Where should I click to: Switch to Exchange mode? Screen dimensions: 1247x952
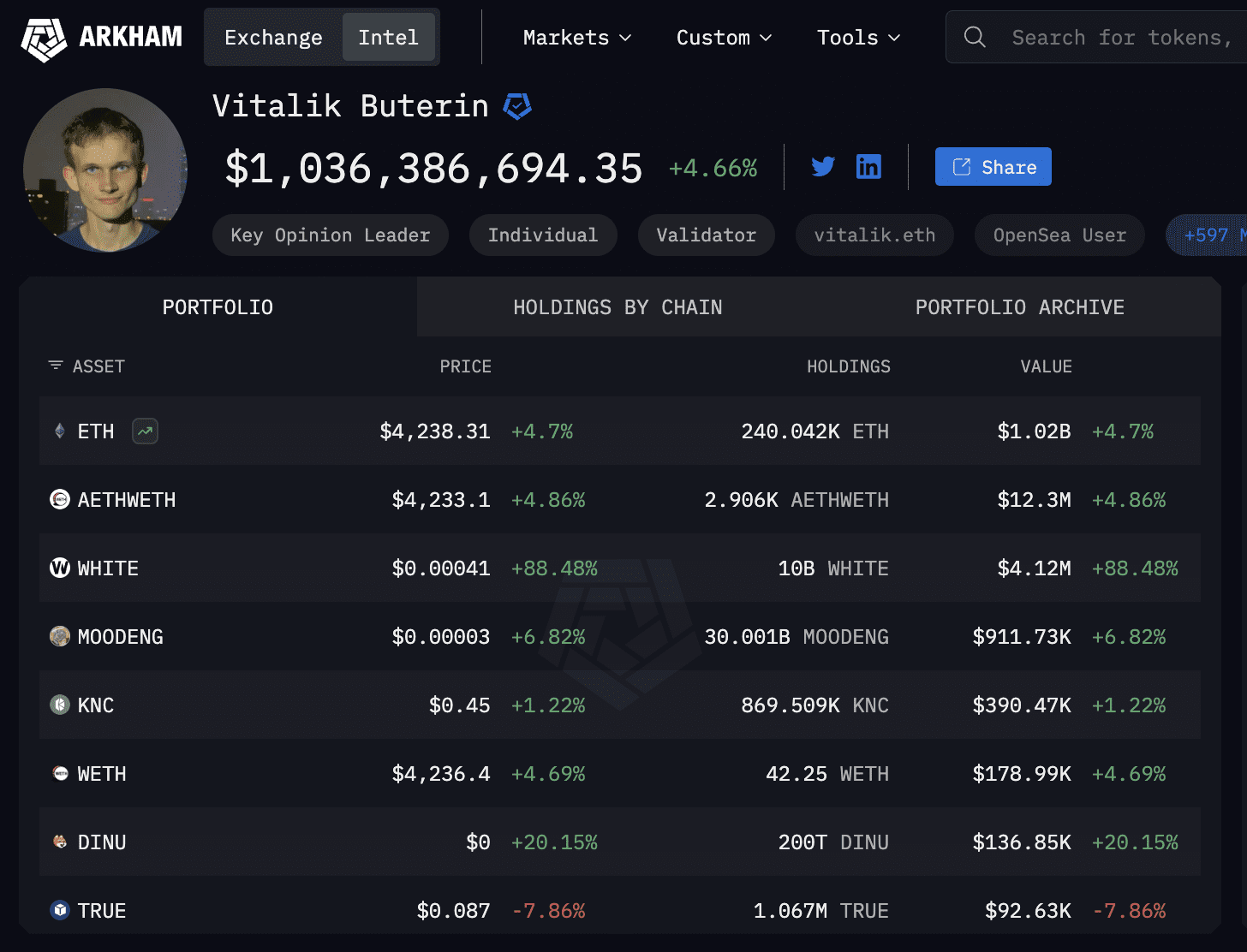(273, 38)
